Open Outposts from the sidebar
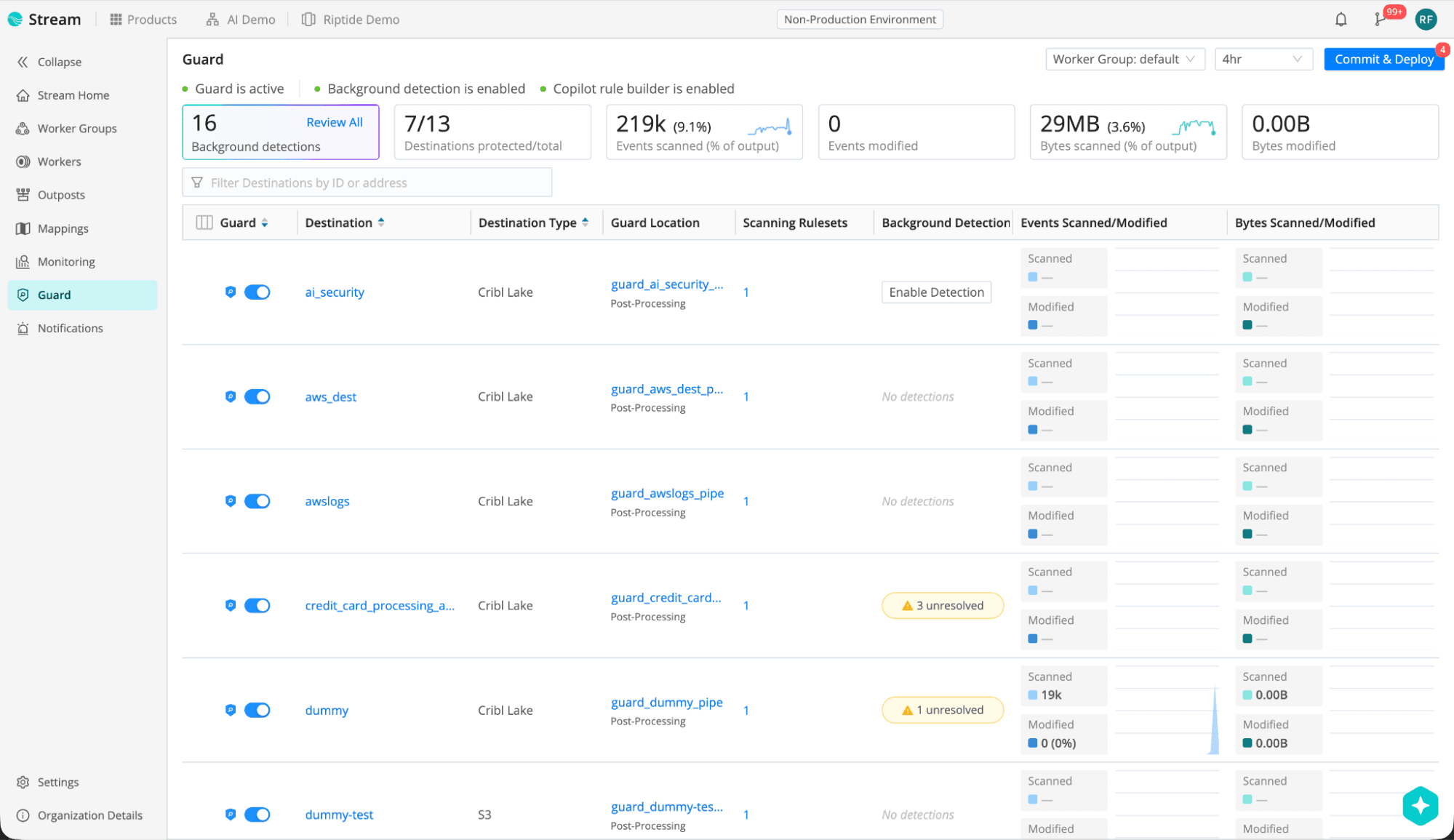1454x840 pixels. [x=61, y=194]
